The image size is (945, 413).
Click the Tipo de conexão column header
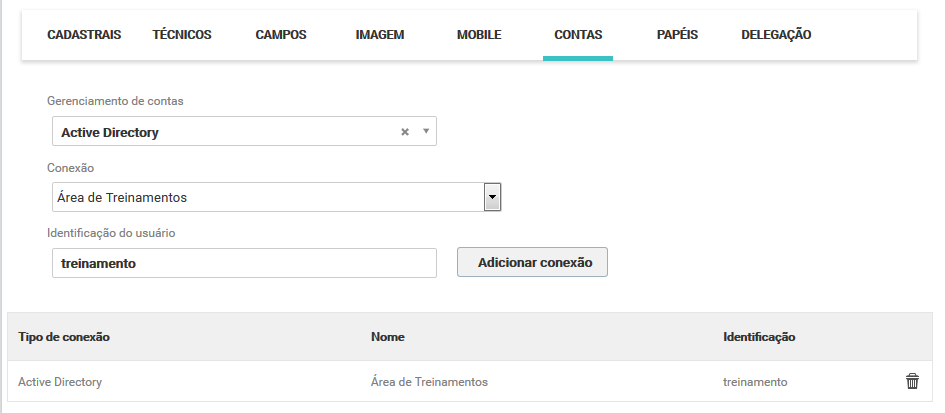coord(64,337)
